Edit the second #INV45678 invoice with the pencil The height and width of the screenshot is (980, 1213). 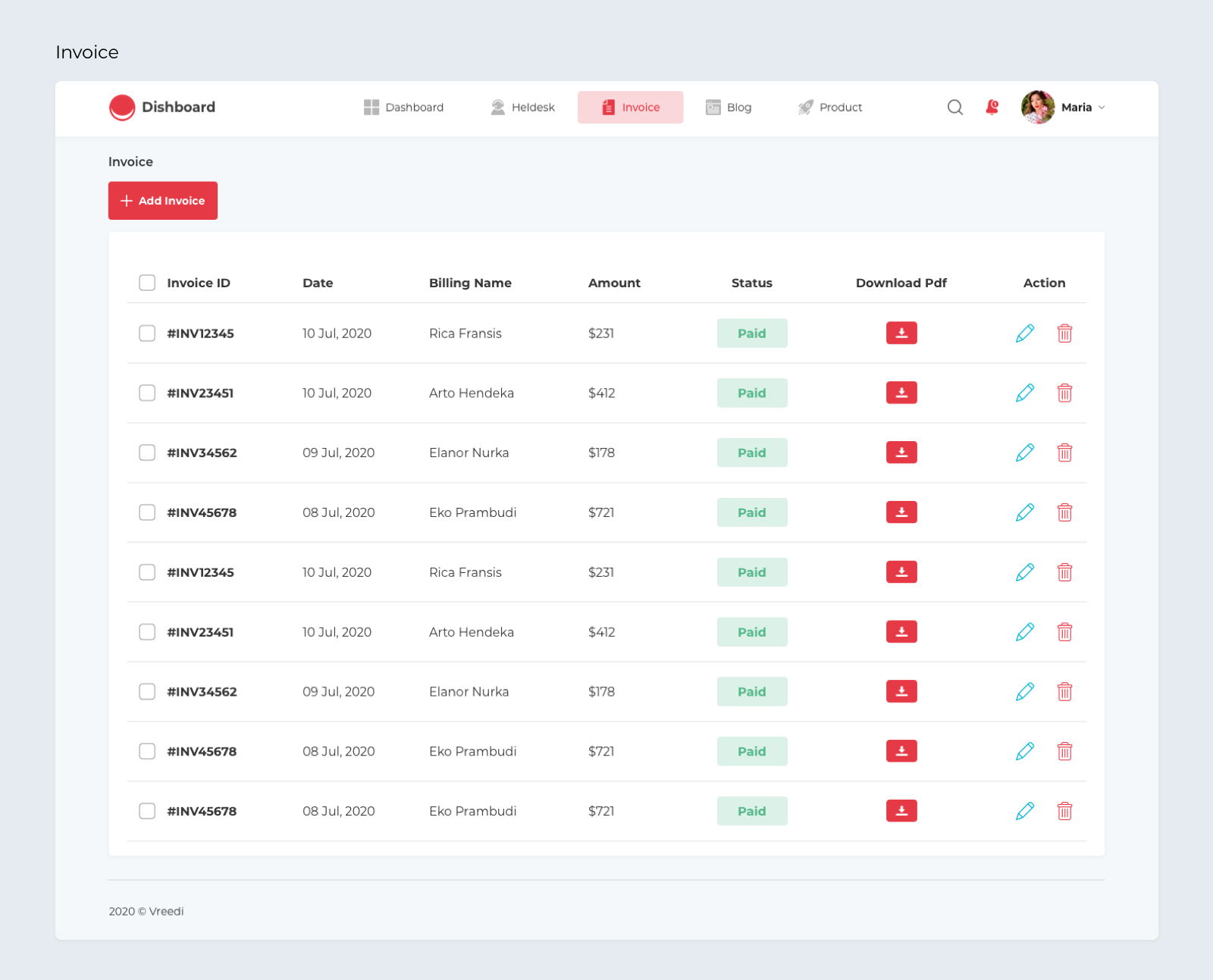(x=1025, y=751)
